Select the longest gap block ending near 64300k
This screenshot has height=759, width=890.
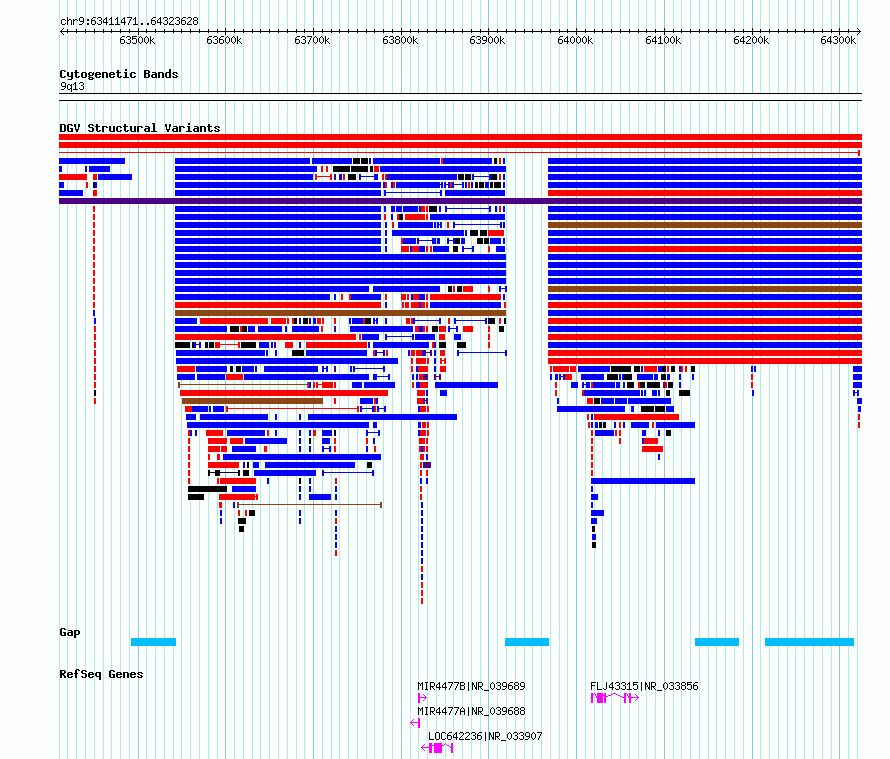click(x=809, y=642)
